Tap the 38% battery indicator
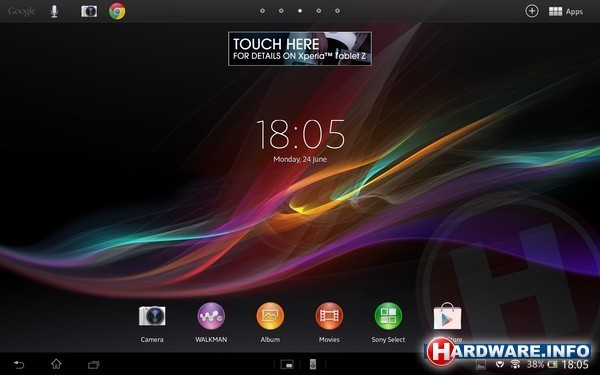Image resolution: width=600 pixels, height=375 pixels. pyautogui.click(x=541, y=364)
